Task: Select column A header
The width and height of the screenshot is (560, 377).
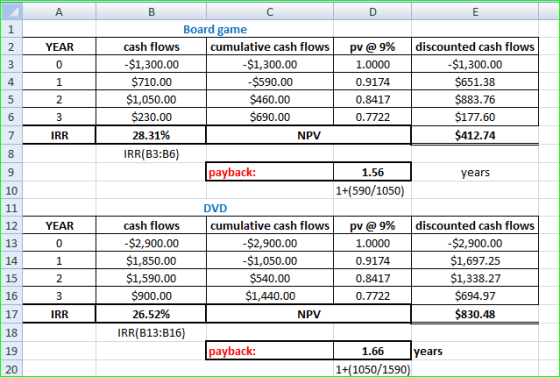Action: coord(59,11)
